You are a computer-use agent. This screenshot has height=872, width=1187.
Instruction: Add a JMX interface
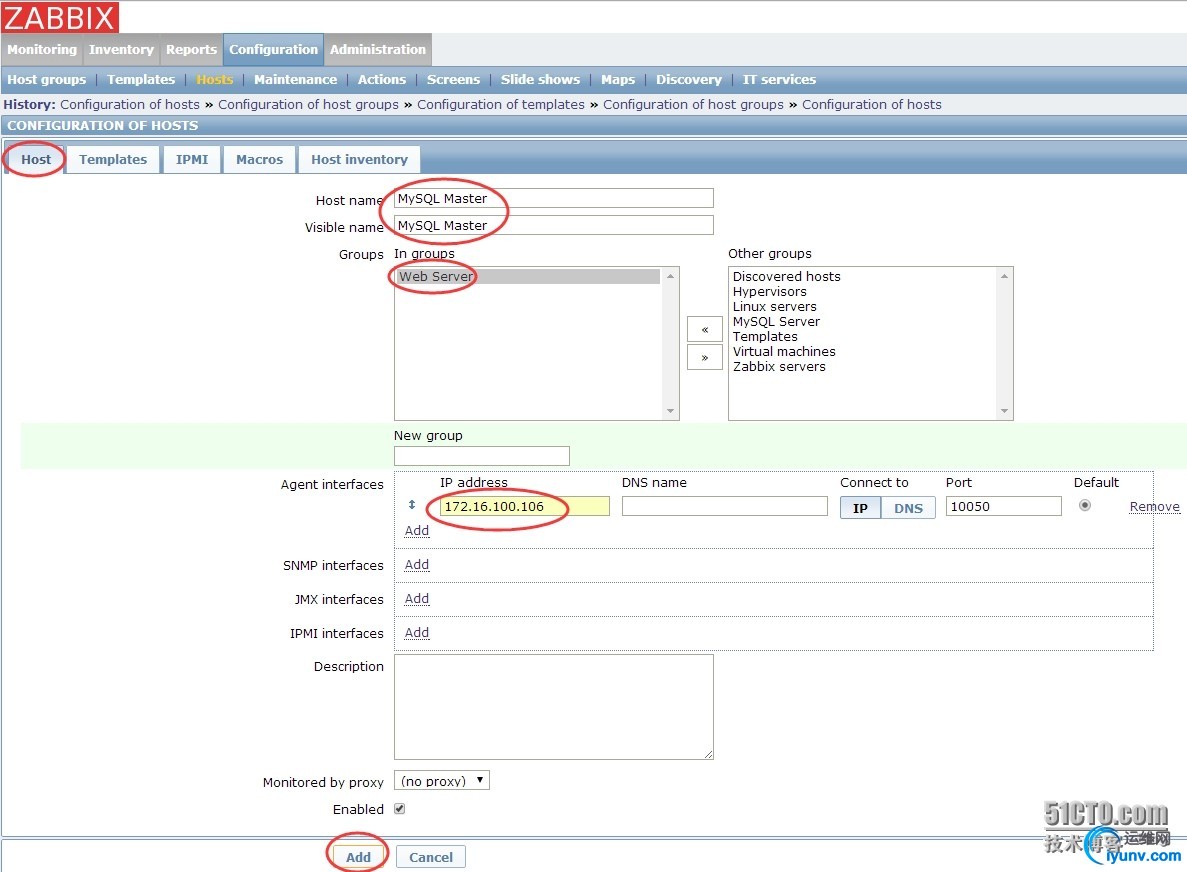416,599
